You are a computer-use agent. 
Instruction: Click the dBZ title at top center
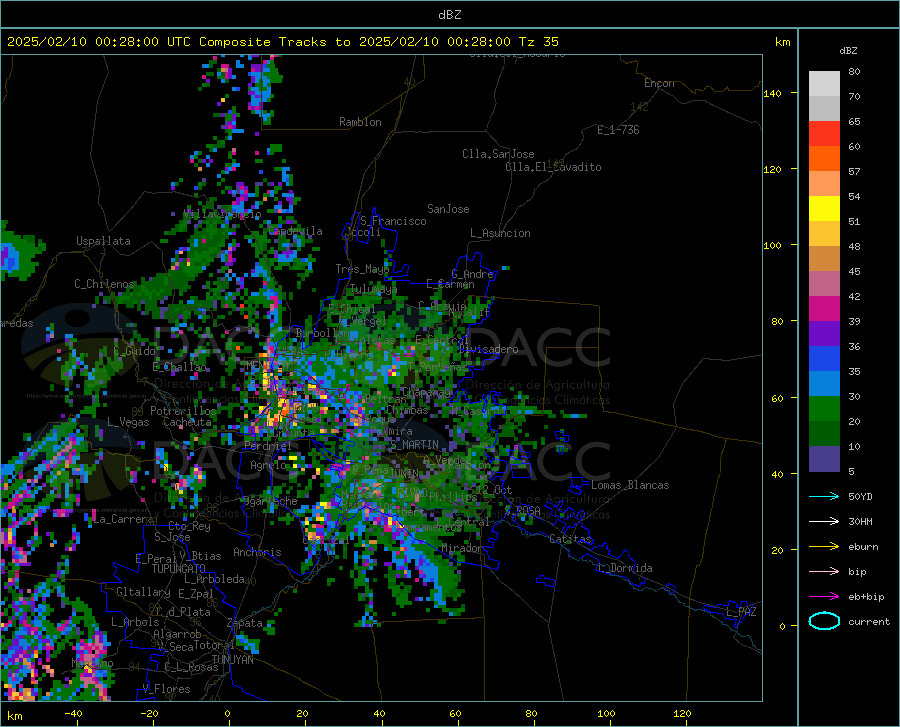pyautogui.click(x=449, y=15)
